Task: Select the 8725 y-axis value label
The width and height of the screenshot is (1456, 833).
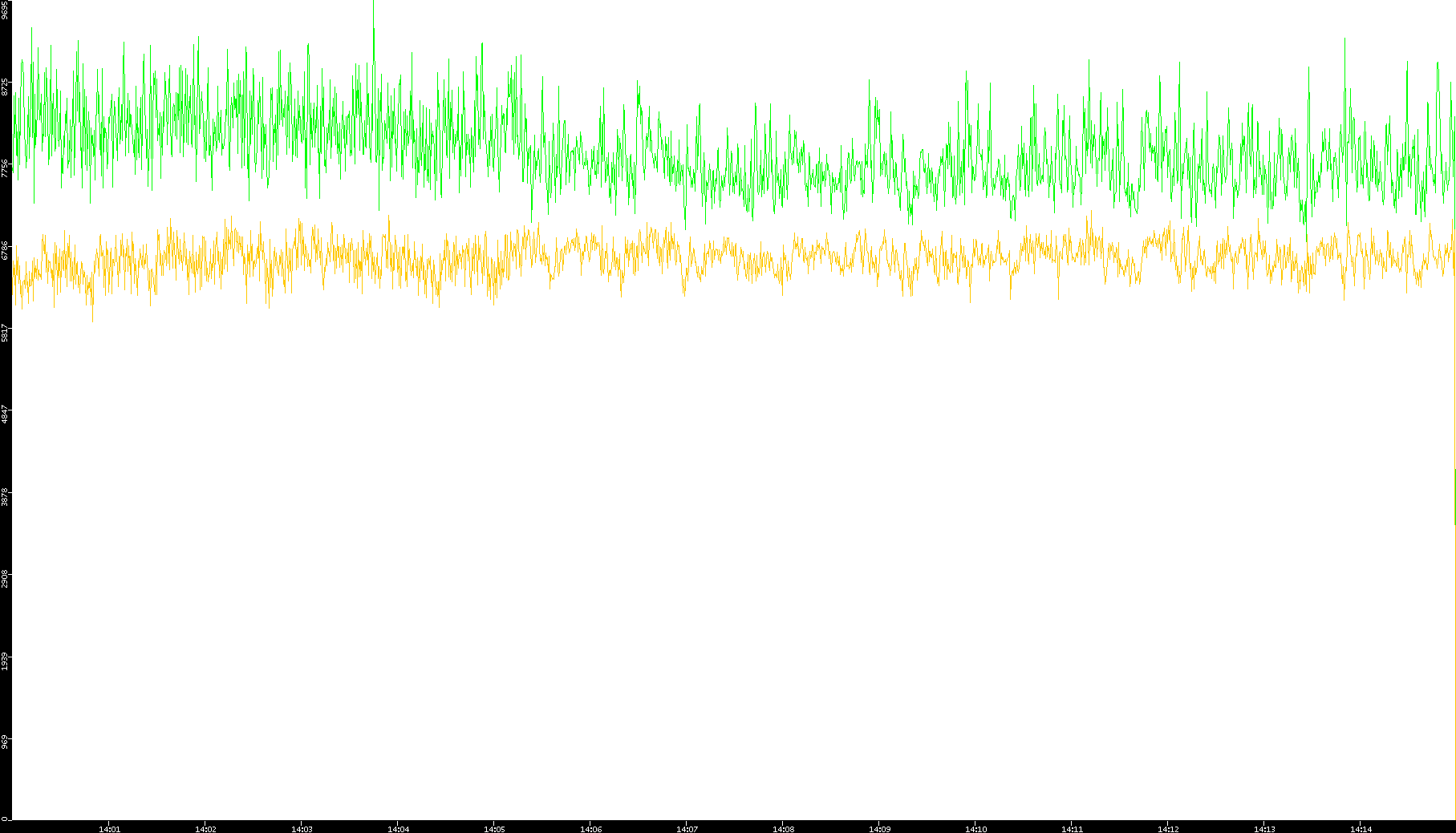Action: coord(6,87)
